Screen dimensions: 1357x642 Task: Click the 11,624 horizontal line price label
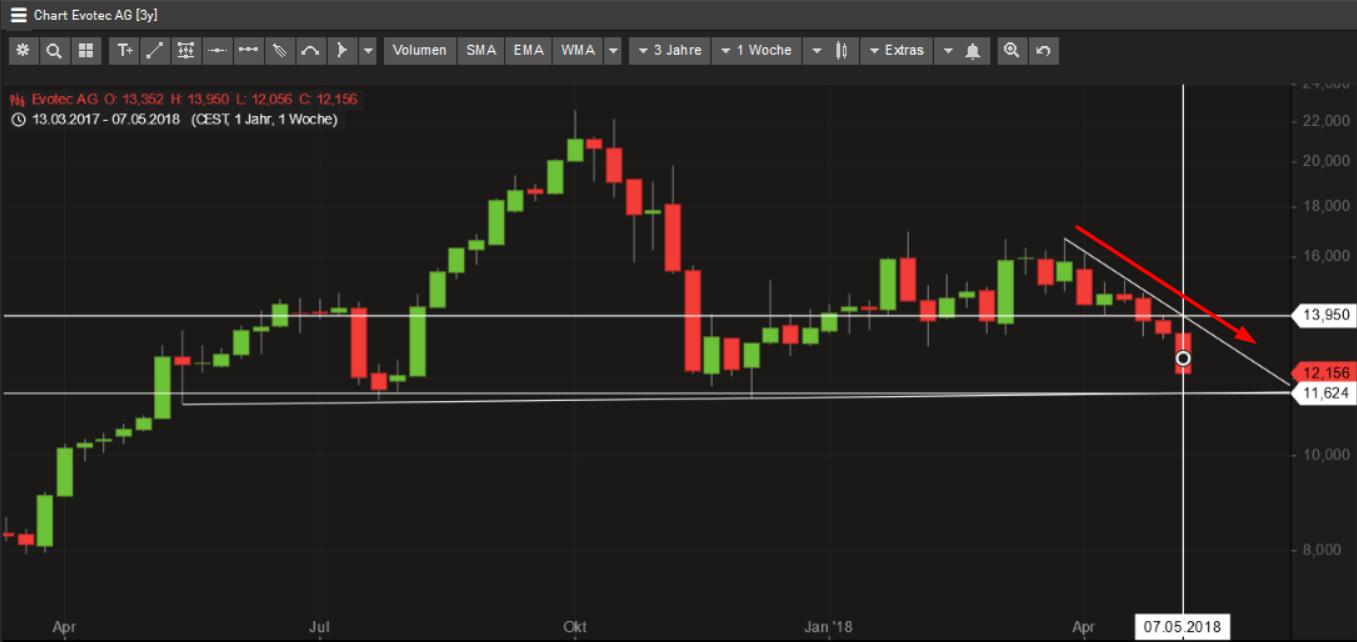coord(1324,394)
